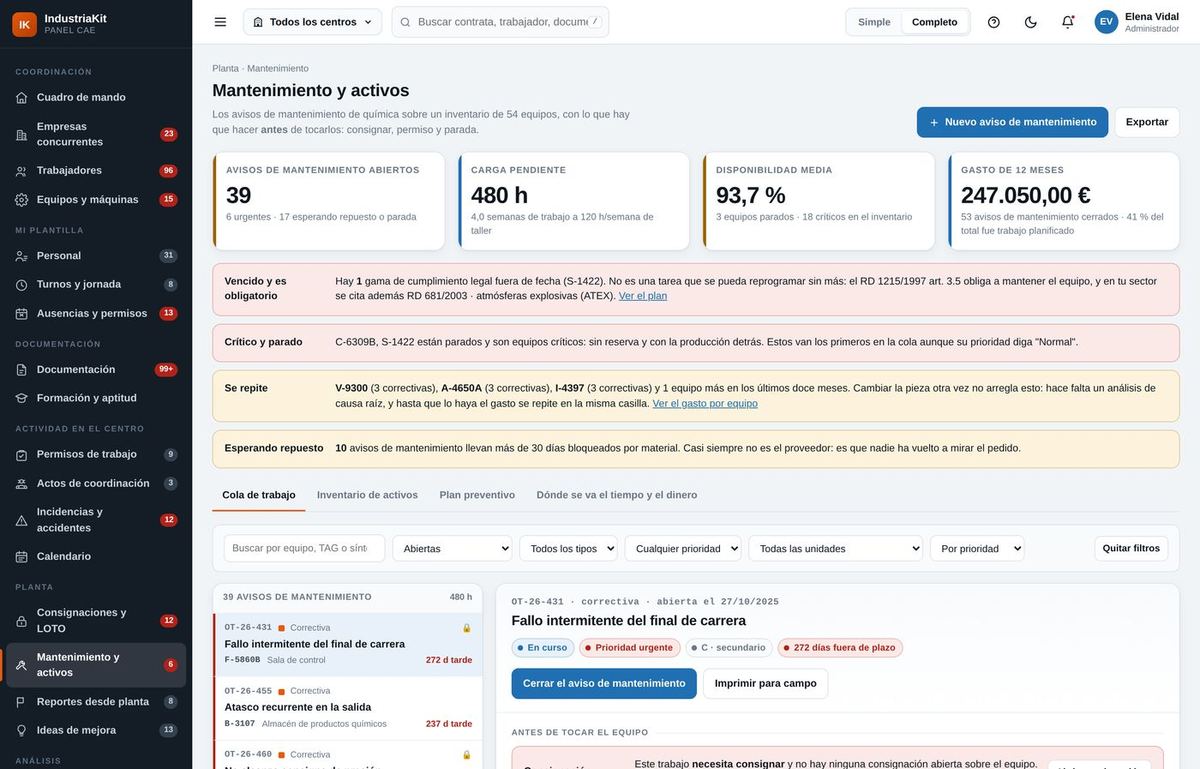Click Quitar filtros button
The image size is (1200, 769).
pos(1131,548)
